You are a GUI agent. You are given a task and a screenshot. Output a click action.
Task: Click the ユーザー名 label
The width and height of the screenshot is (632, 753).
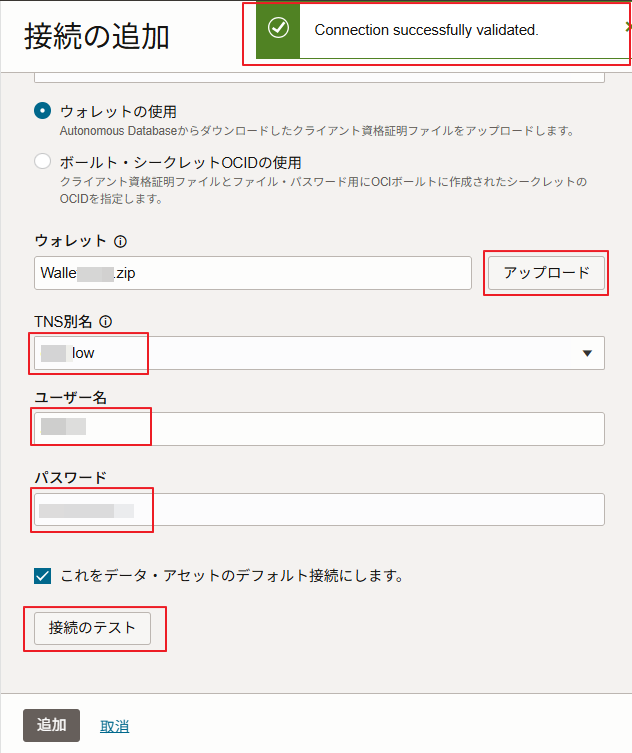[x=71, y=397]
